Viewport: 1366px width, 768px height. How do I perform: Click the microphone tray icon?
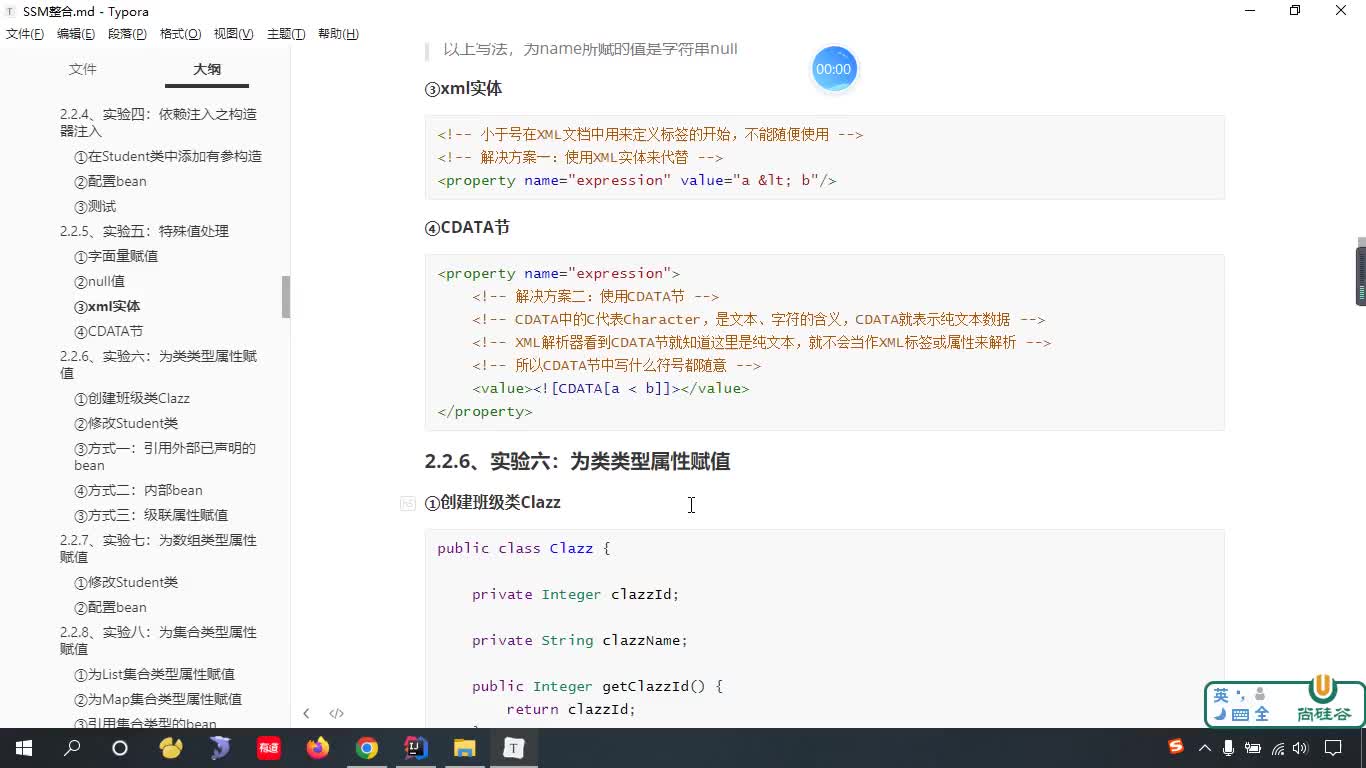click(x=1228, y=747)
